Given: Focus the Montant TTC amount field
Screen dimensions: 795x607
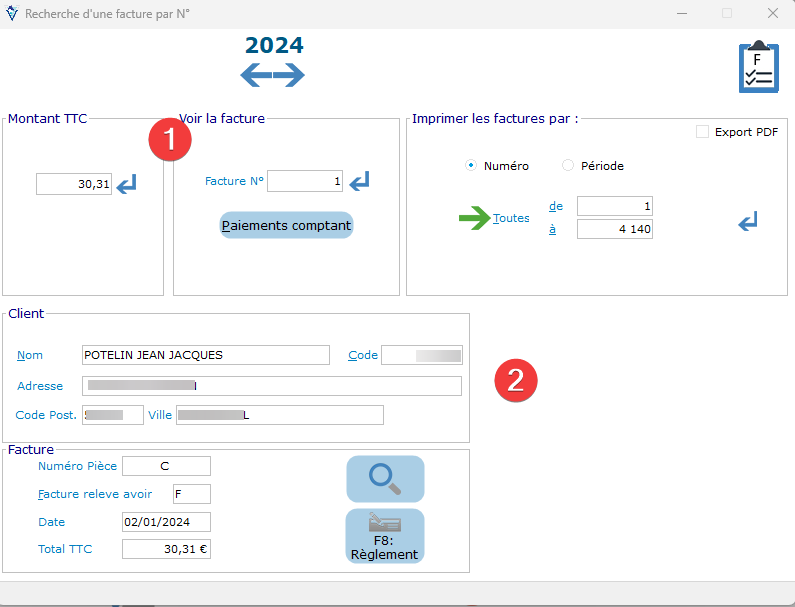Looking at the screenshot, I should 74,184.
